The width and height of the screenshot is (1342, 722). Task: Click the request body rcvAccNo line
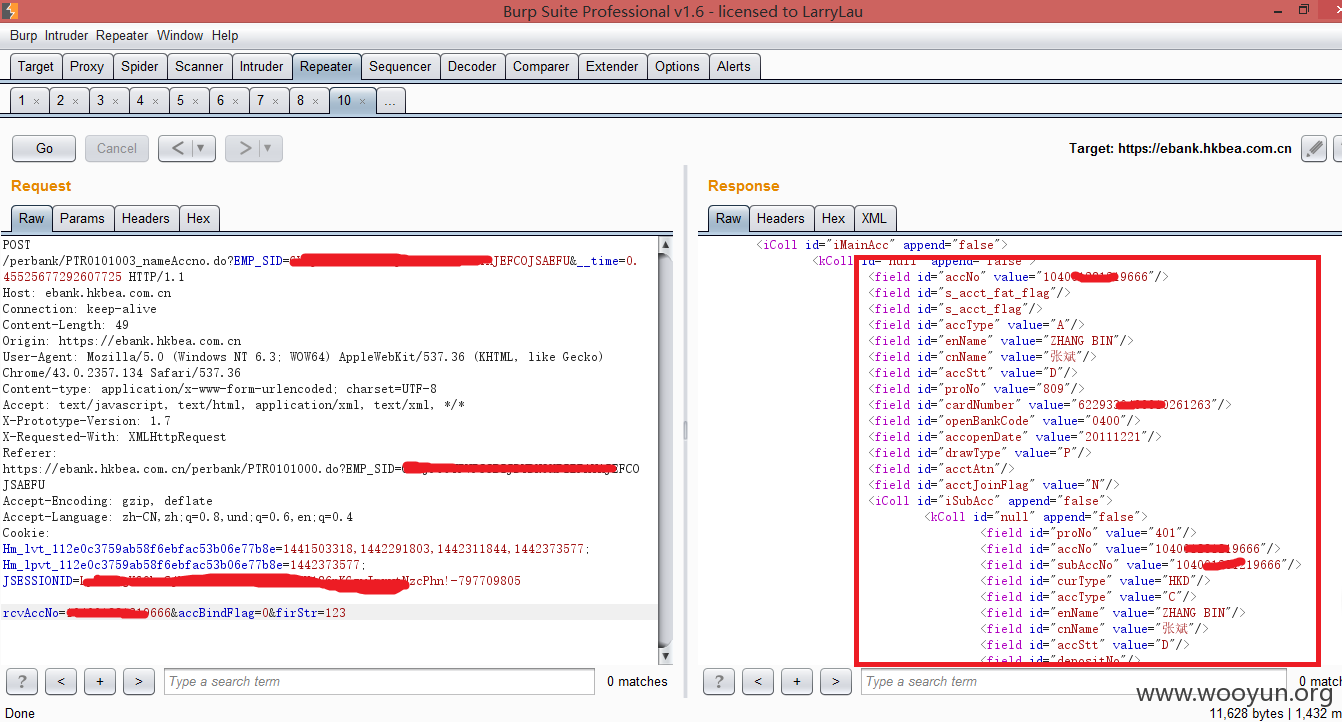click(x=174, y=612)
